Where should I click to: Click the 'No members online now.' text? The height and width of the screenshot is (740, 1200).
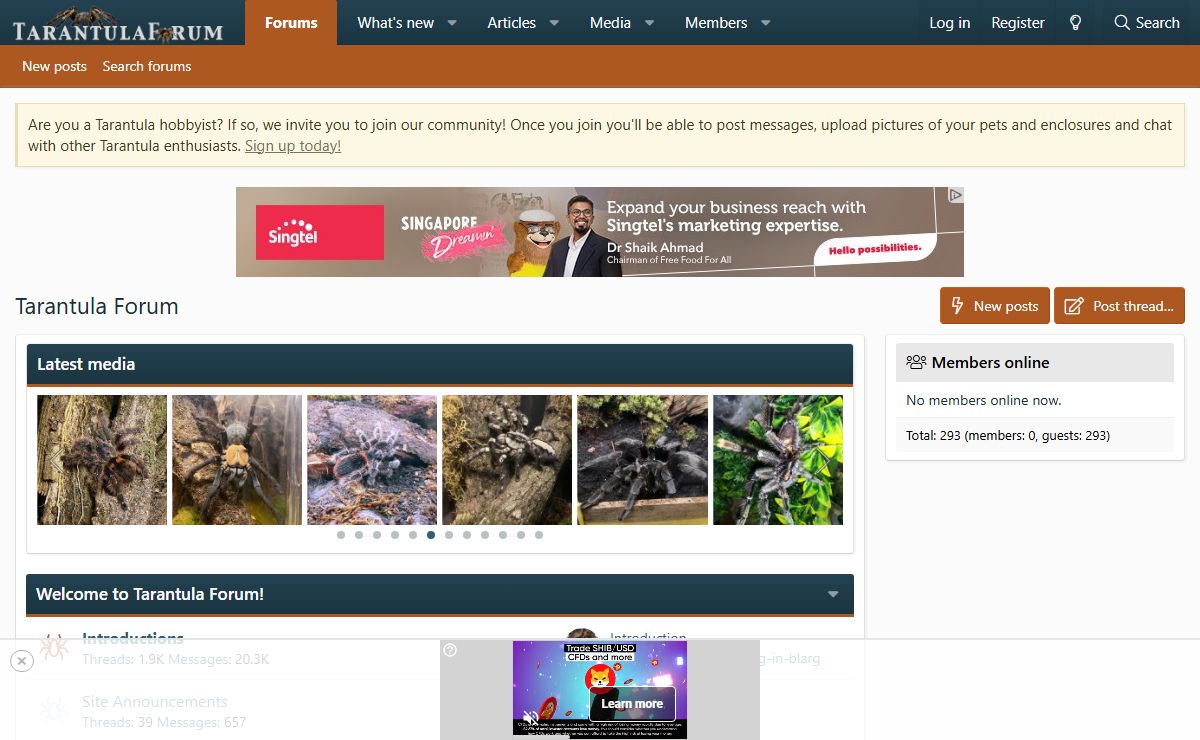pyautogui.click(x=984, y=400)
